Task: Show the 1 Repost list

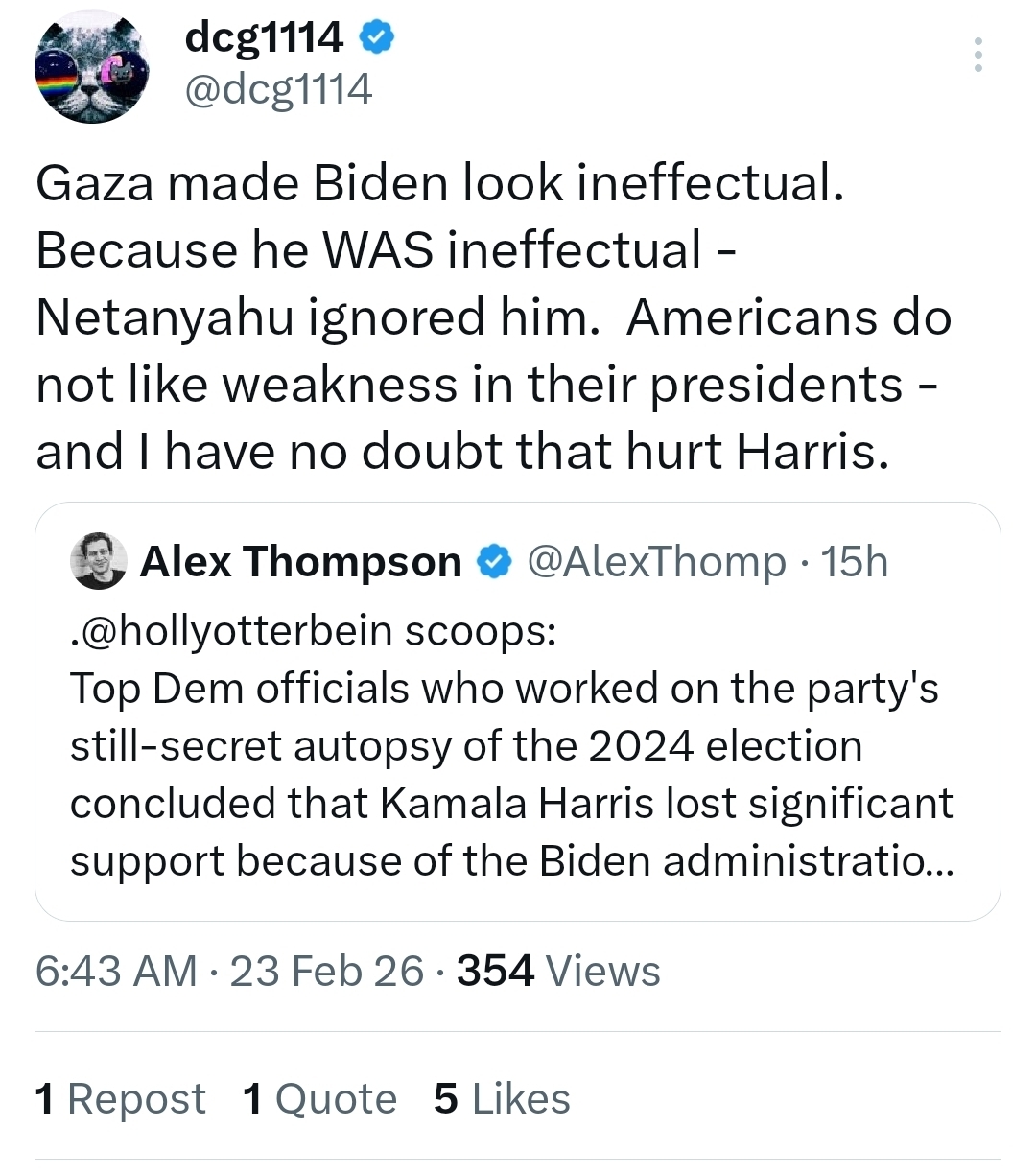Action: (x=120, y=1099)
